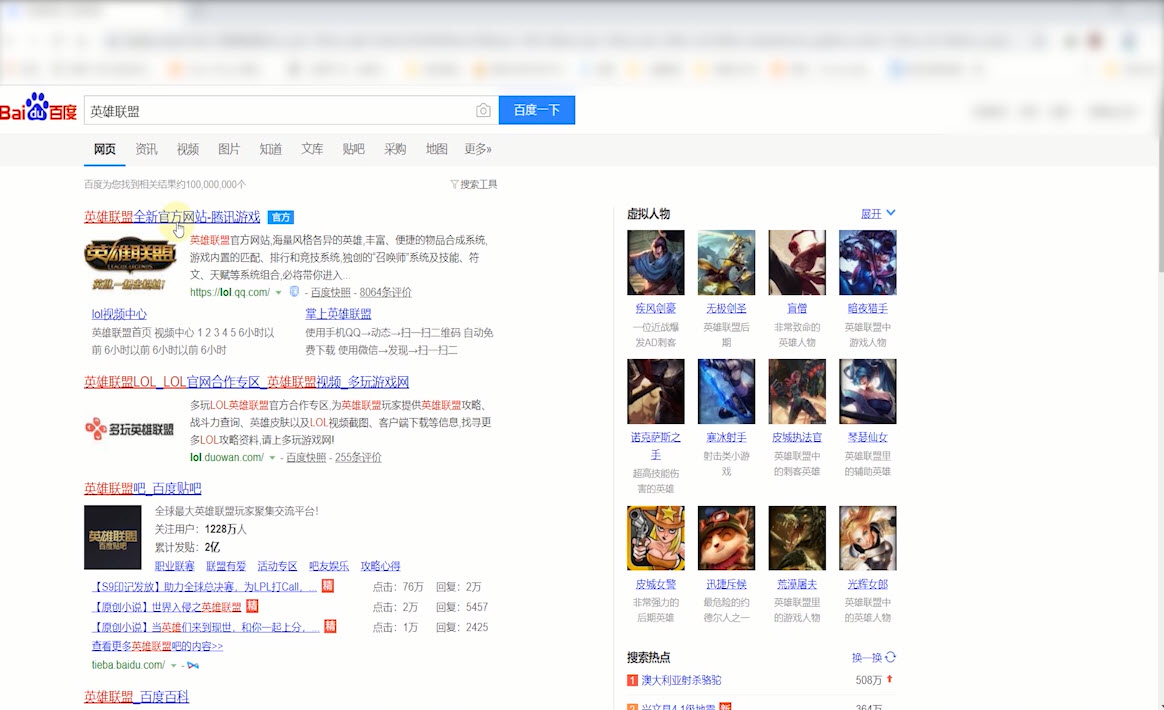Open dropdown arrow after lol.duowan.com URL
1164x710 pixels.
coord(272,457)
